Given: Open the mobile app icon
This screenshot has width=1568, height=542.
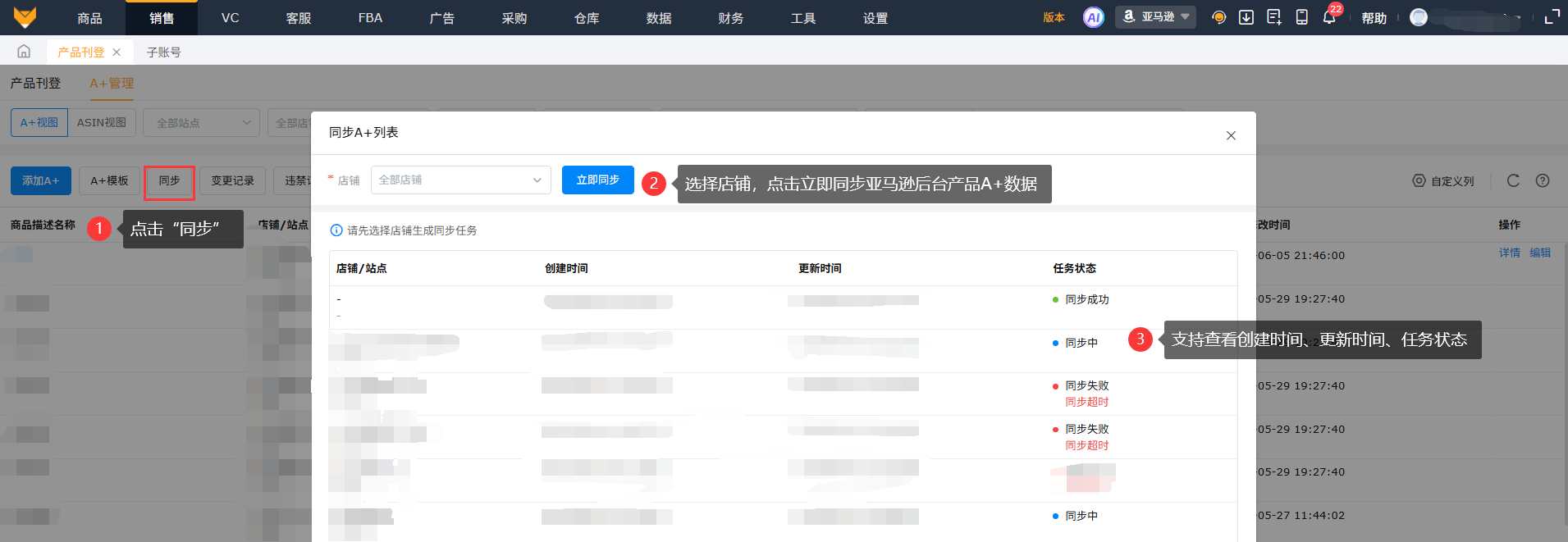Looking at the screenshot, I should [1301, 17].
